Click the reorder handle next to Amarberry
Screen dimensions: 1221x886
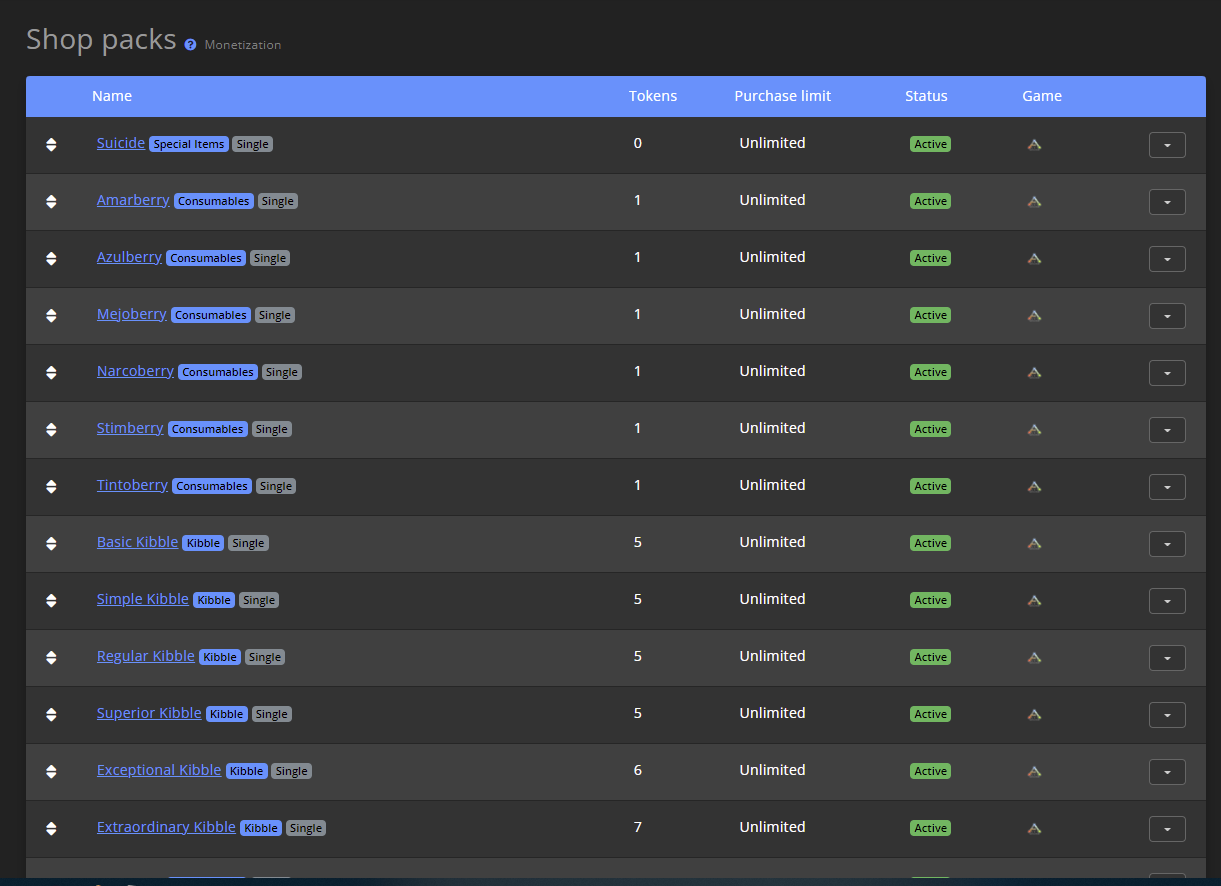51,201
